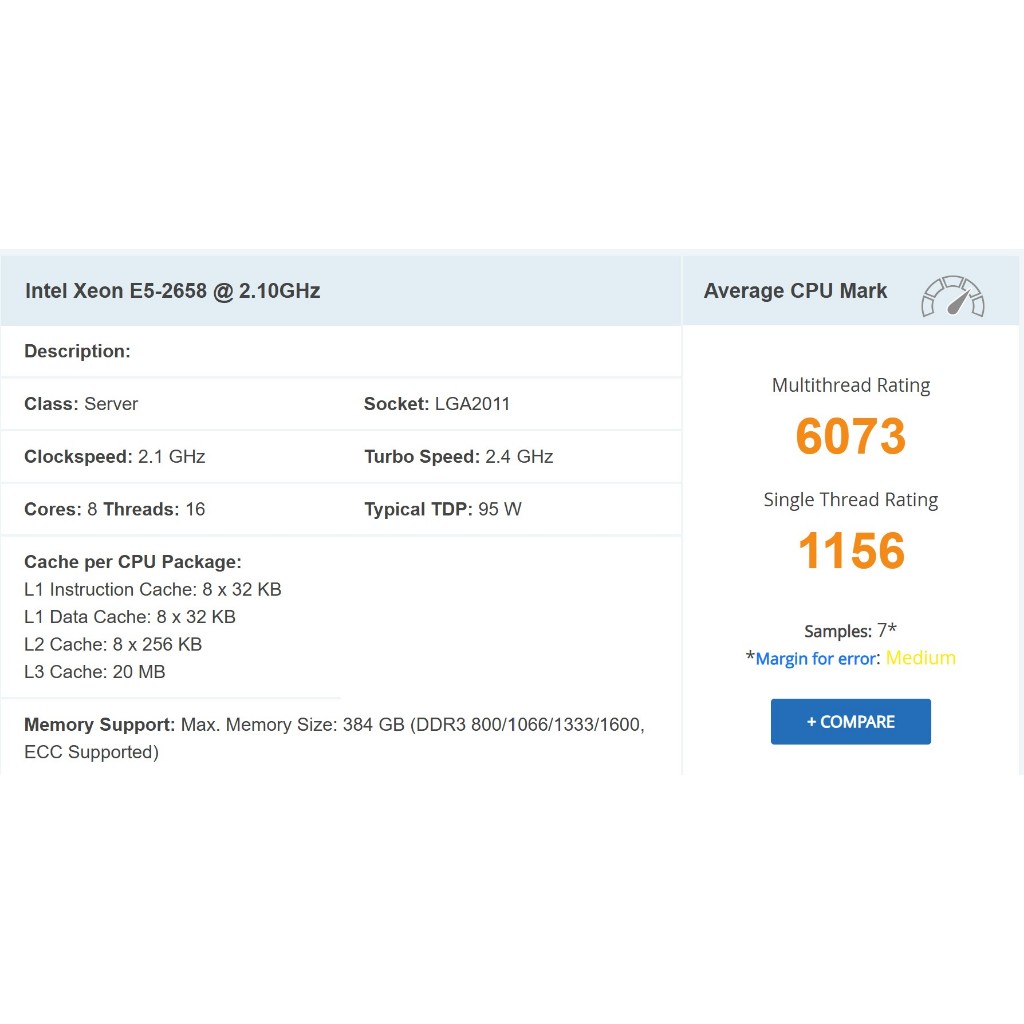Click the Samples: 7* text
1024x1024 pixels.
pyautogui.click(x=850, y=631)
